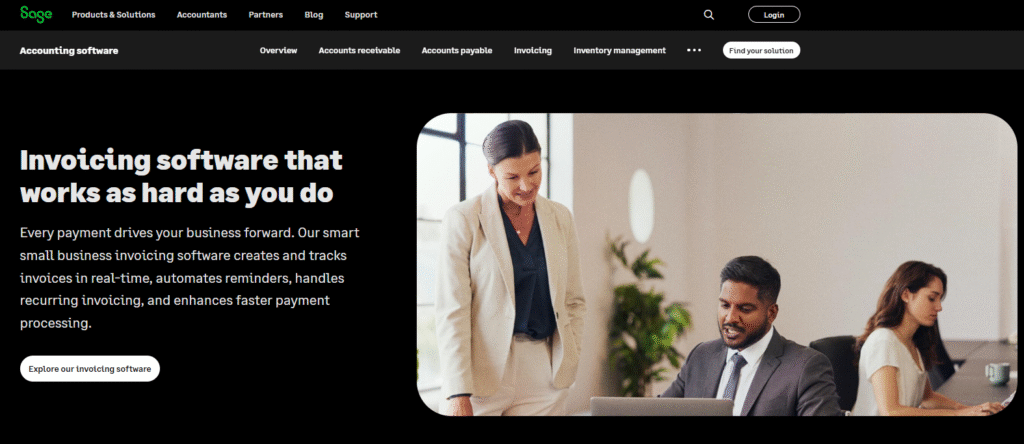This screenshot has height=444, width=1024.
Task: Click the invoicing description paragraph
Action: pyautogui.click(x=189, y=278)
